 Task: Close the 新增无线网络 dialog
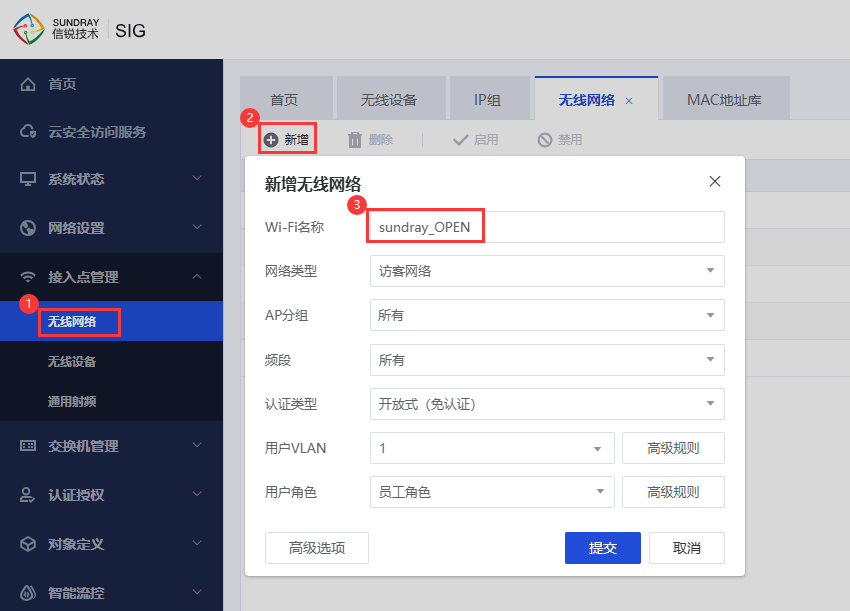point(715,181)
